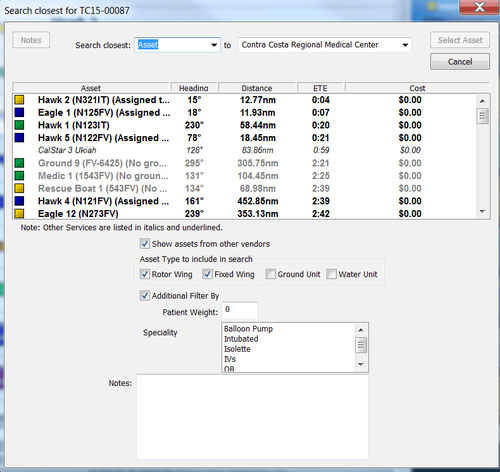The height and width of the screenshot is (472, 500).
Task: Enable the Ground Unit asset type
Action: pyautogui.click(x=270, y=274)
